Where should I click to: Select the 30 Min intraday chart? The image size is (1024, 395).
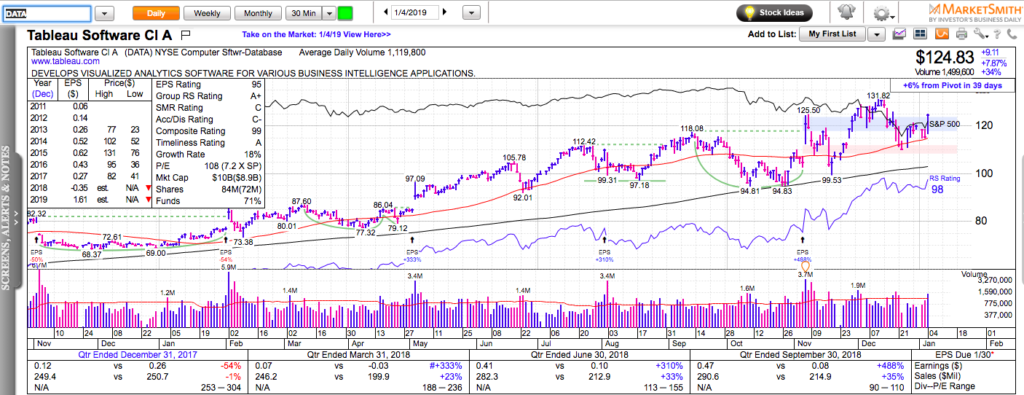(305, 13)
